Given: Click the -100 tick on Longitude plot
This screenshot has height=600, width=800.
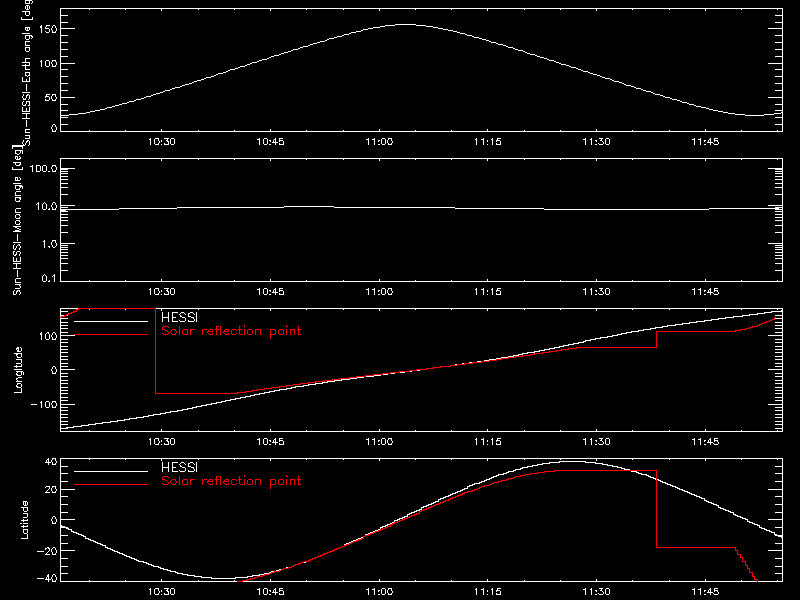Looking at the screenshot, I should click(43, 405).
